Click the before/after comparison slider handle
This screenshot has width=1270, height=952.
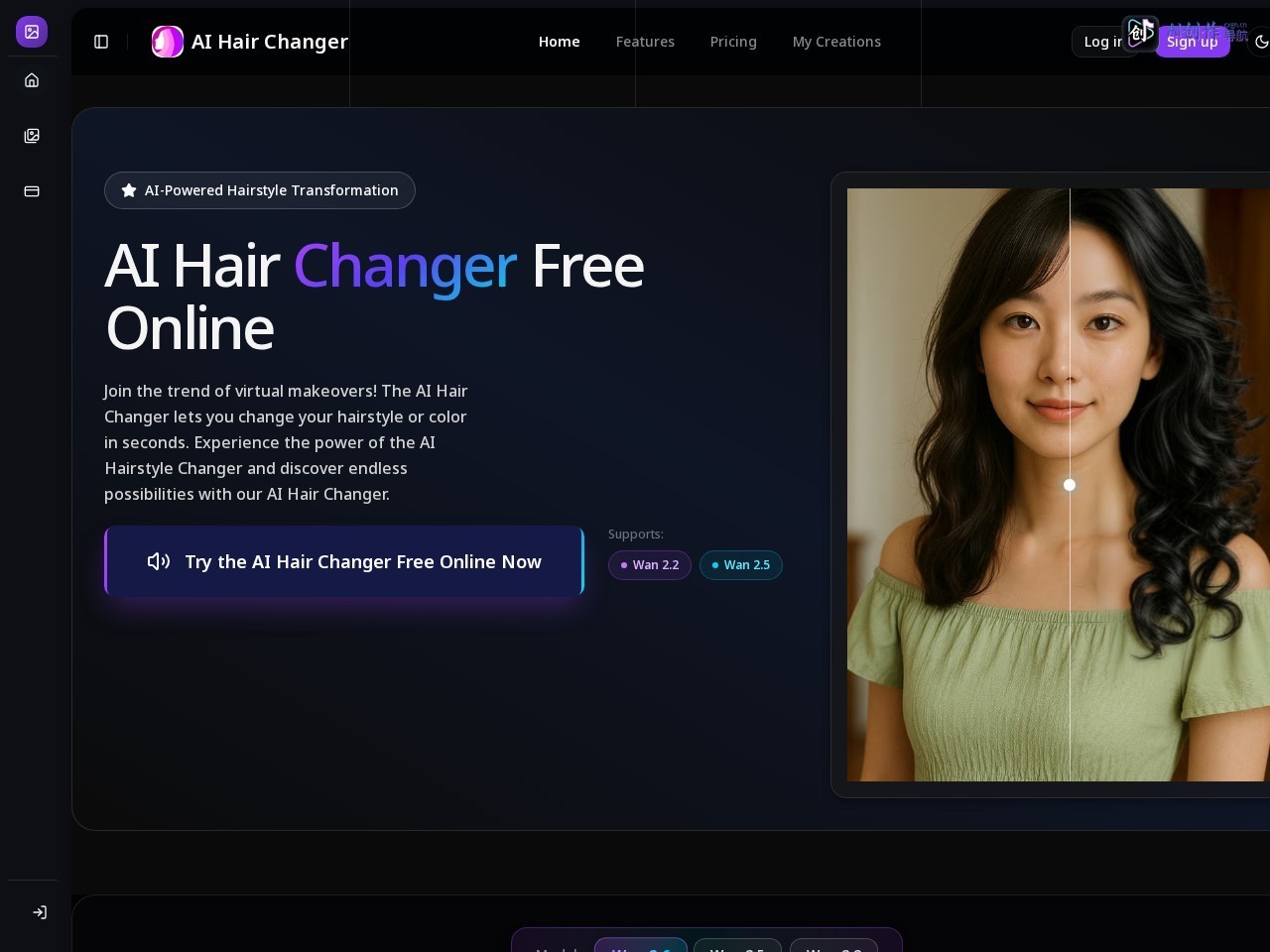[x=1070, y=485]
